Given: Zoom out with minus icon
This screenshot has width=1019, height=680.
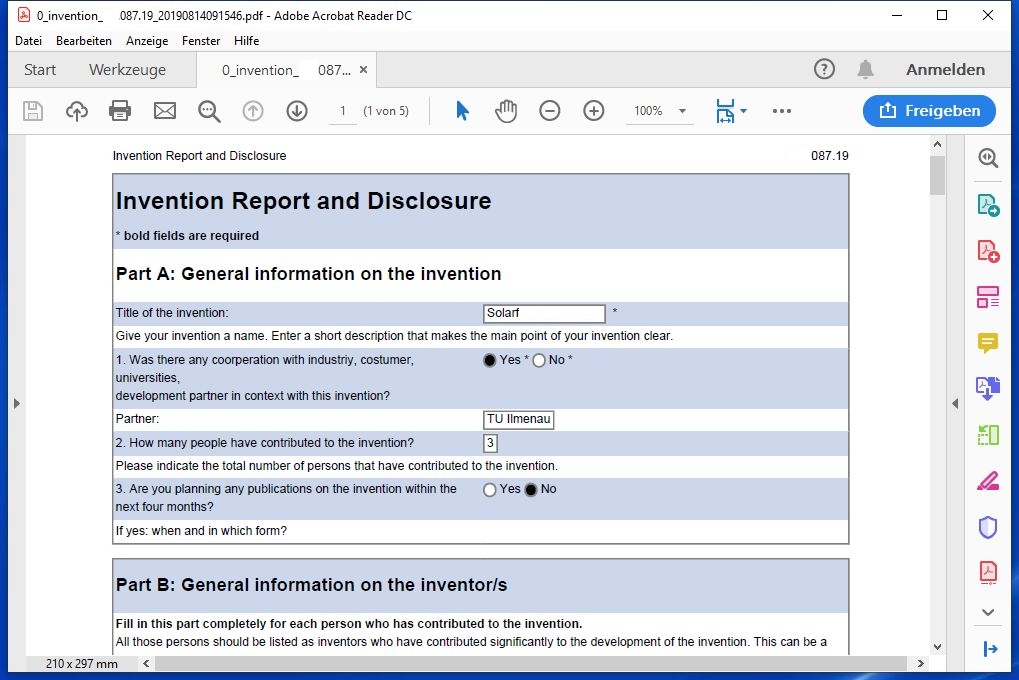Looking at the screenshot, I should [x=550, y=111].
